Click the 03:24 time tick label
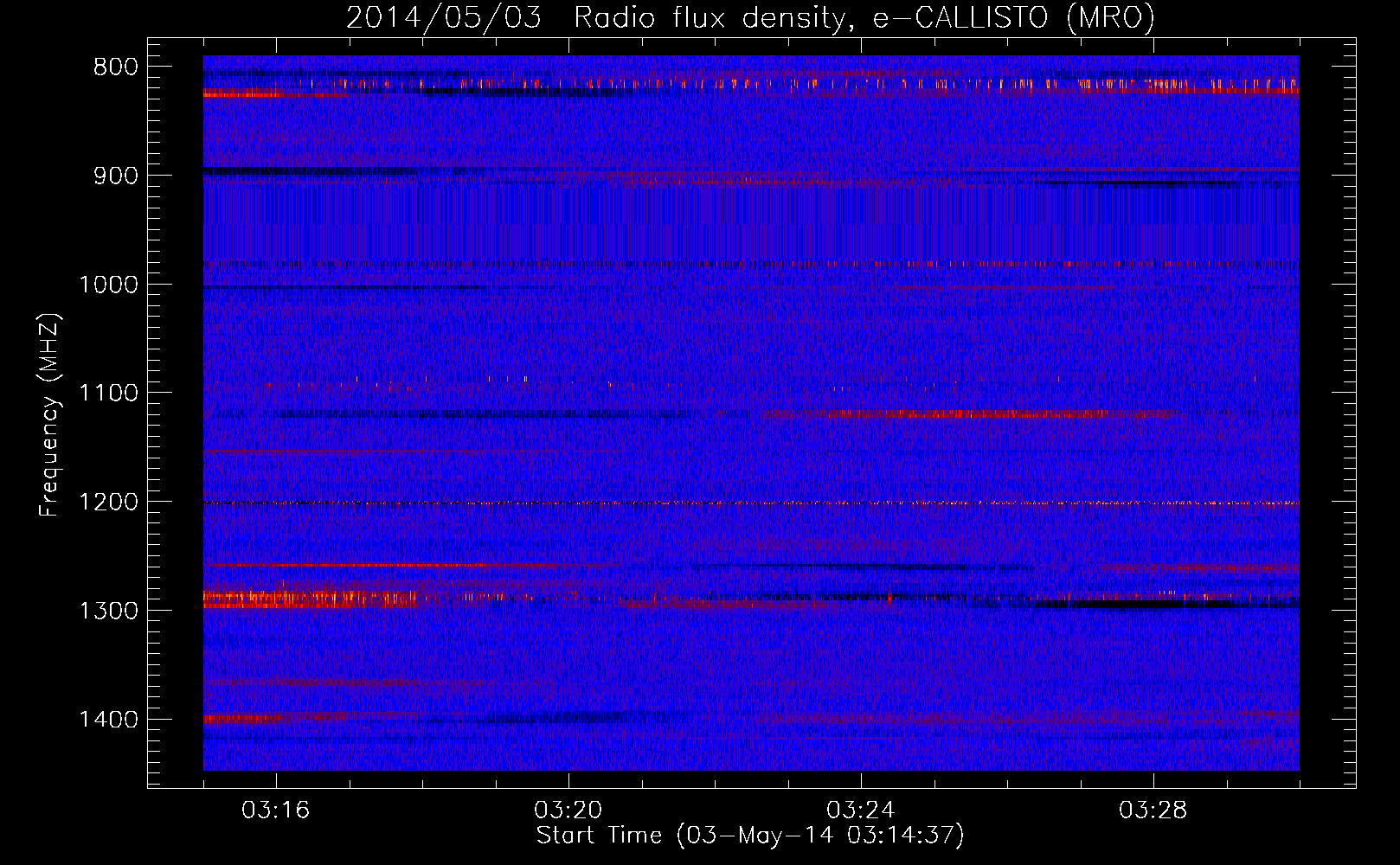 click(x=861, y=811)
